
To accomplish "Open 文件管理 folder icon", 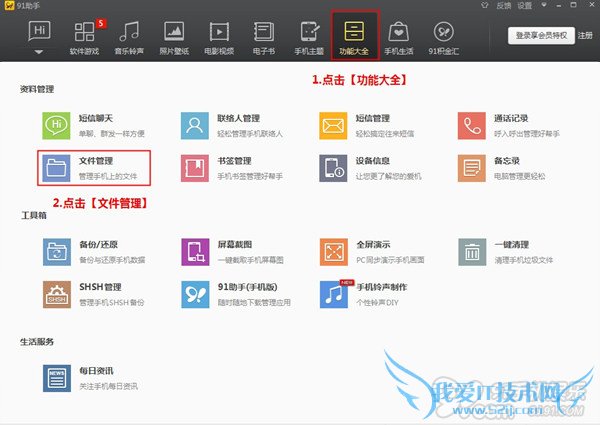I will (x=56, y=168).
